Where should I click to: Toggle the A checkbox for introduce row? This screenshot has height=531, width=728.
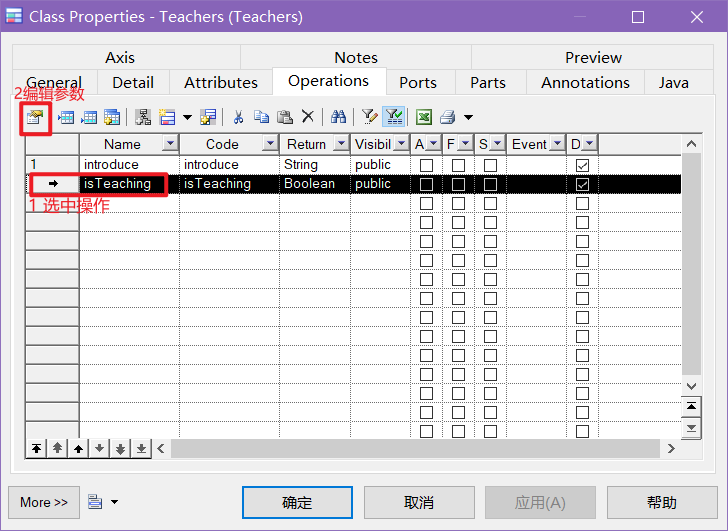click(427, 165)
